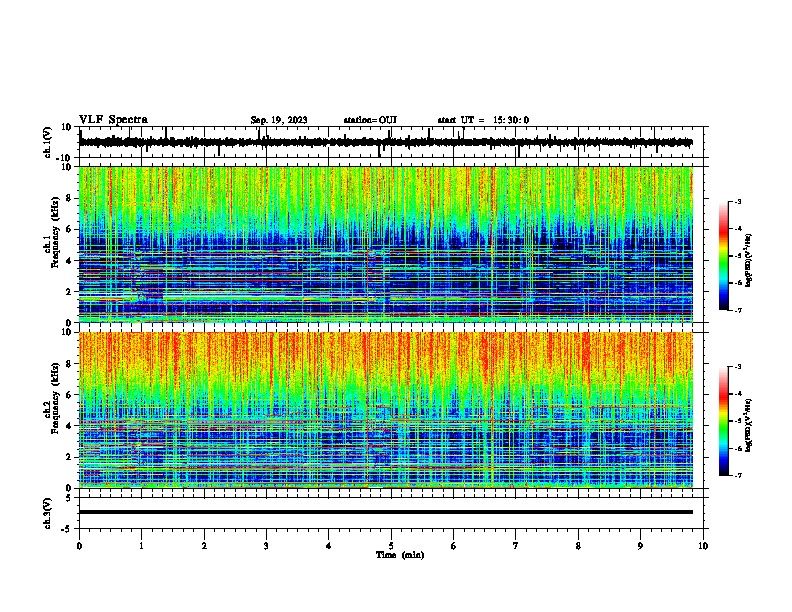792x612 pixels.
Task: Click the ch.1 spectrogram color scale bar
Action: [x=723, y=256]
